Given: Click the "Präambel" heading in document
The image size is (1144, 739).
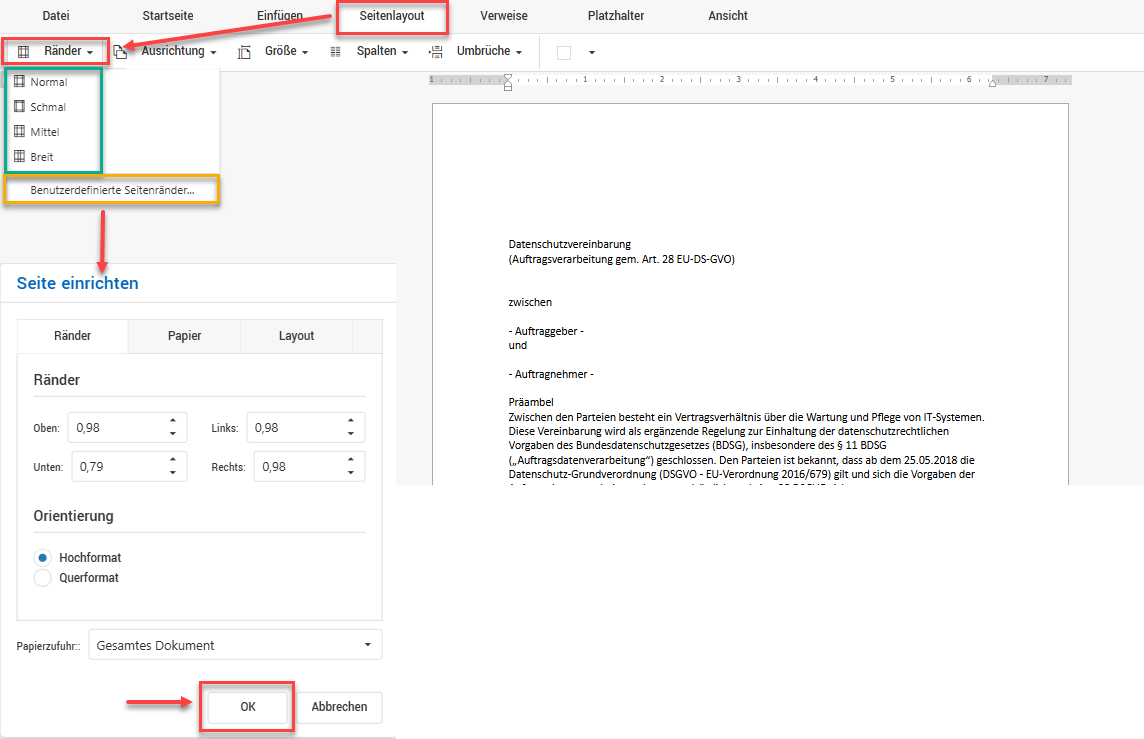Looking at the screenshot, I should point(531,402).
